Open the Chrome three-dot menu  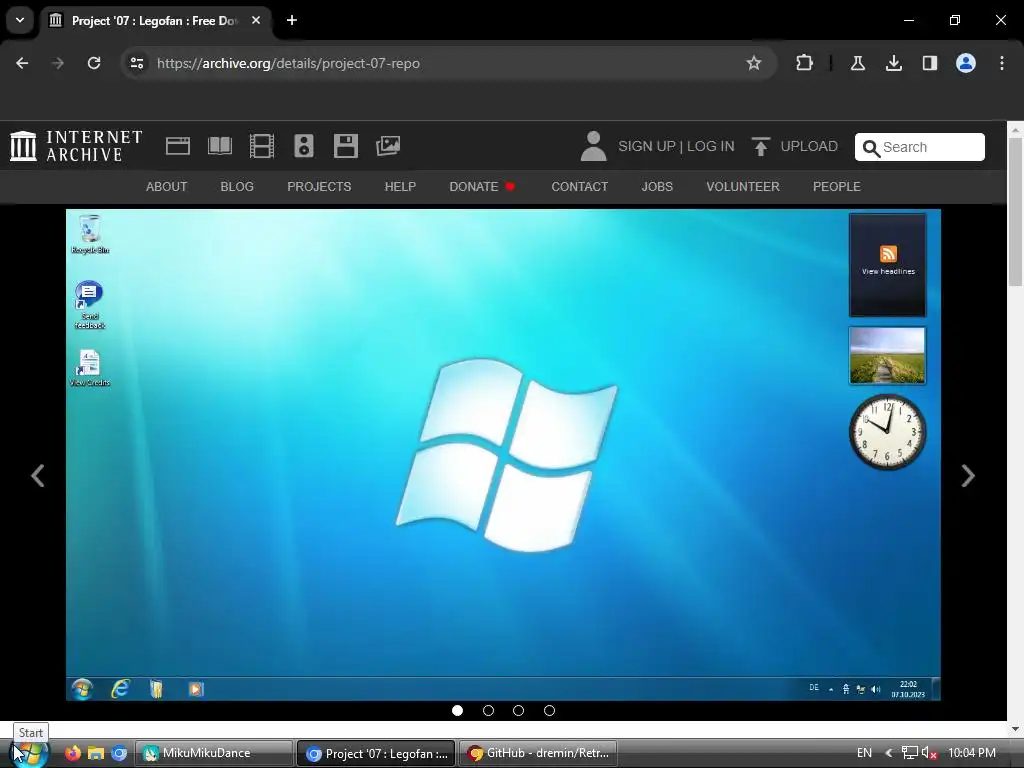(1001, 63)
